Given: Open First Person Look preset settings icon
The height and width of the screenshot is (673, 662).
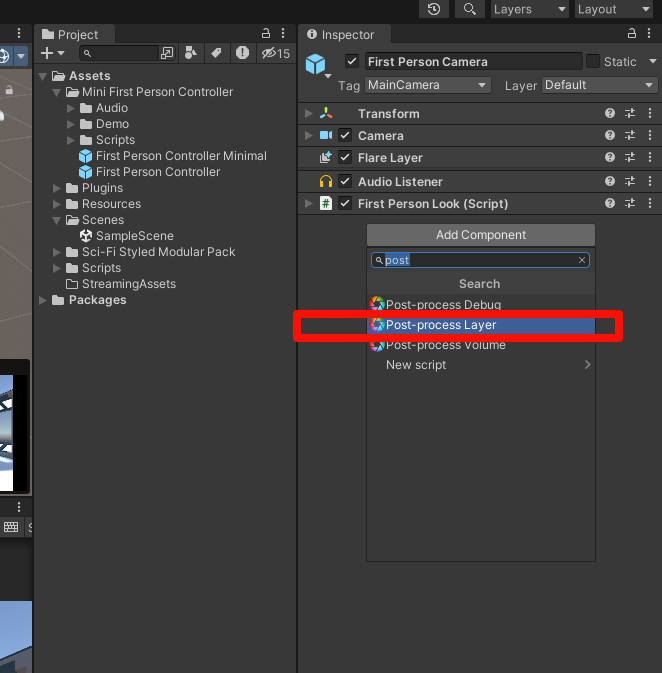Looking at the screenshot, I should click(x=630, y=203).
